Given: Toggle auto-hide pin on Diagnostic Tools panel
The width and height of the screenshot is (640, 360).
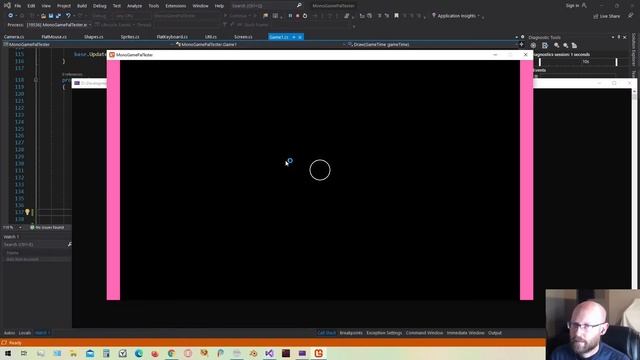Looking at the screenshot, I should 619,37.
